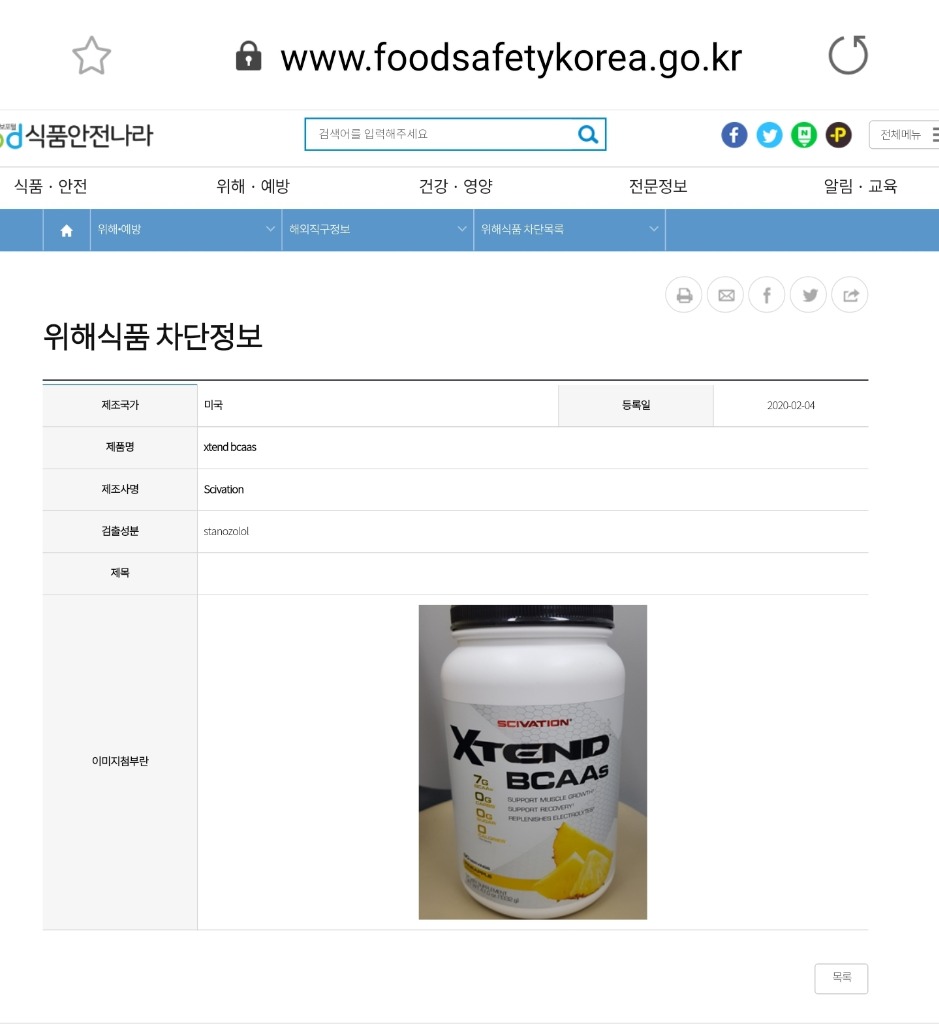Open the green Naver Band icon
This screenshot has height=1024, width=939.
[804, 135]
